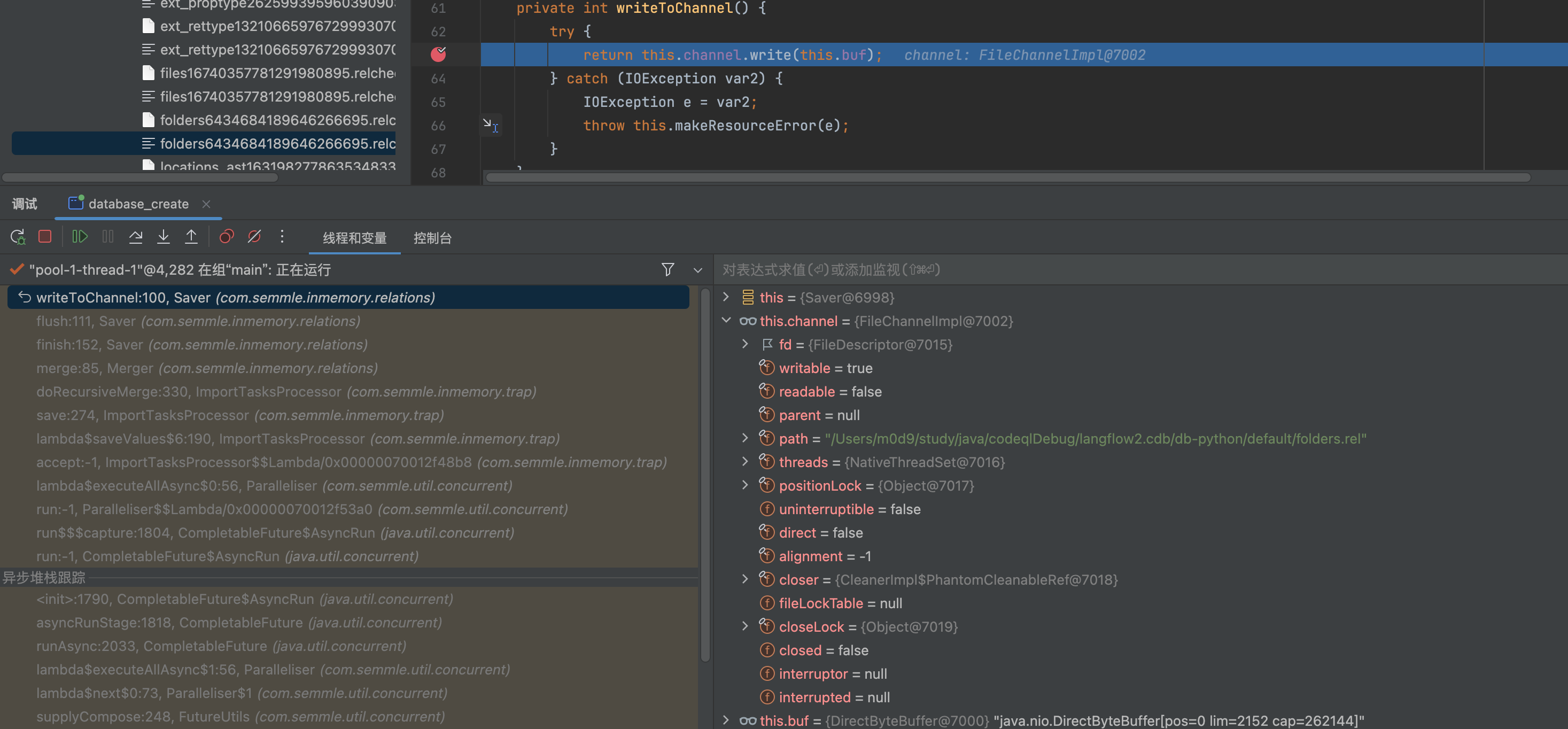Select asyncRunStage:1818 async frame
1568x729 pixels.
point(348,623)
